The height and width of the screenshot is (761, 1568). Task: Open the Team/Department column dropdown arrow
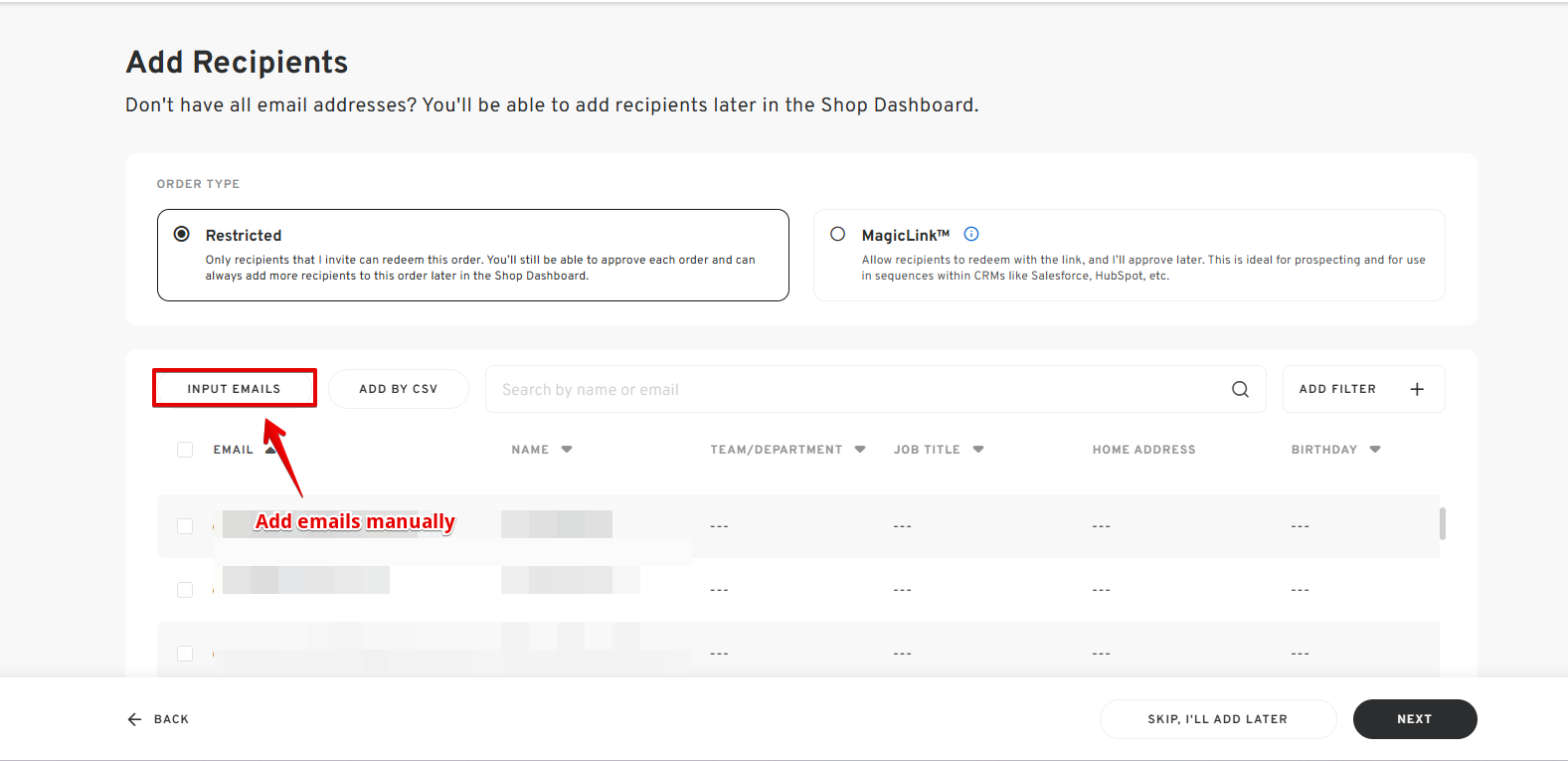pyautogui.click(x=860, y=450)
